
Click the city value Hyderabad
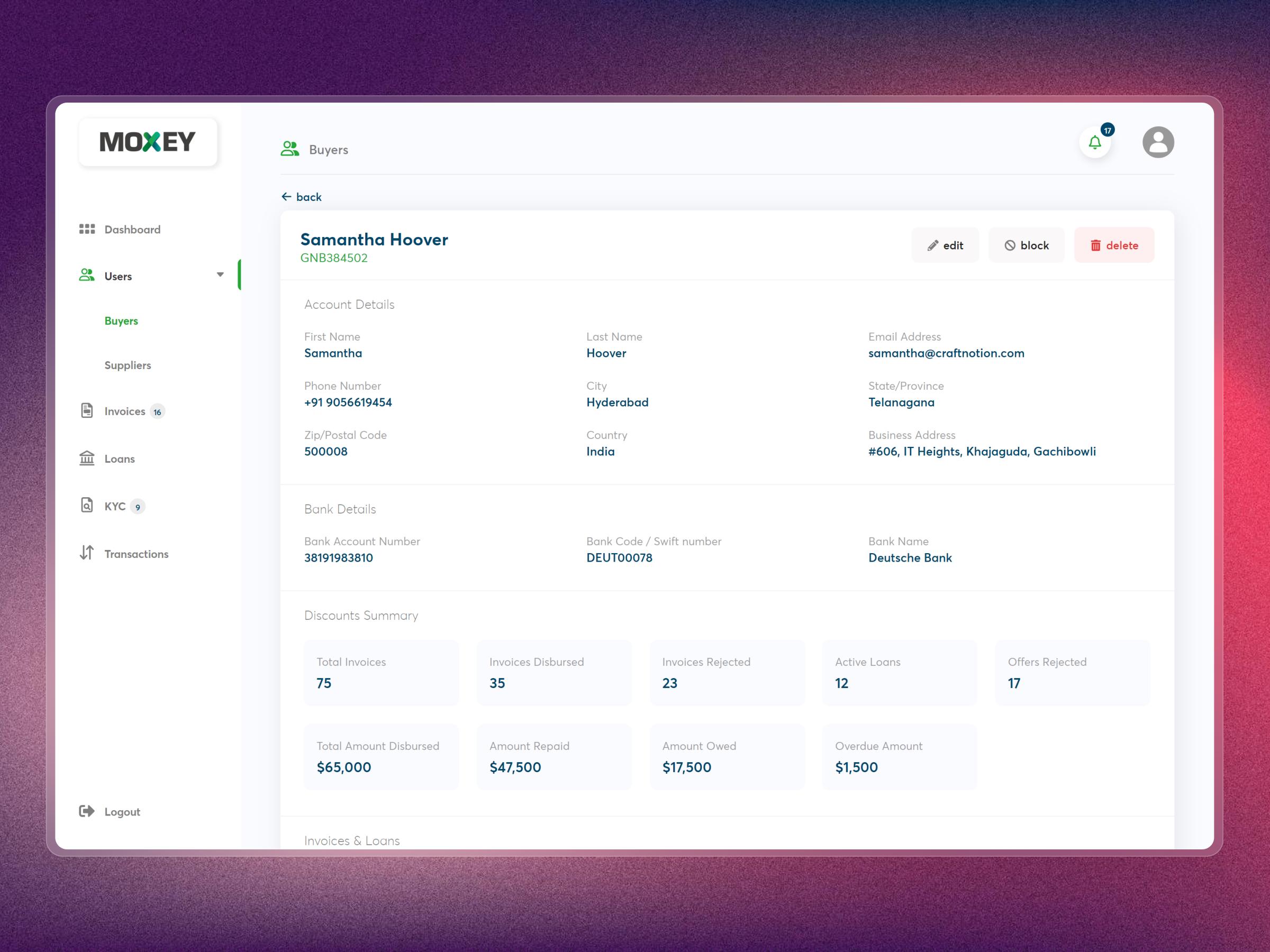(x=617, y=402)
